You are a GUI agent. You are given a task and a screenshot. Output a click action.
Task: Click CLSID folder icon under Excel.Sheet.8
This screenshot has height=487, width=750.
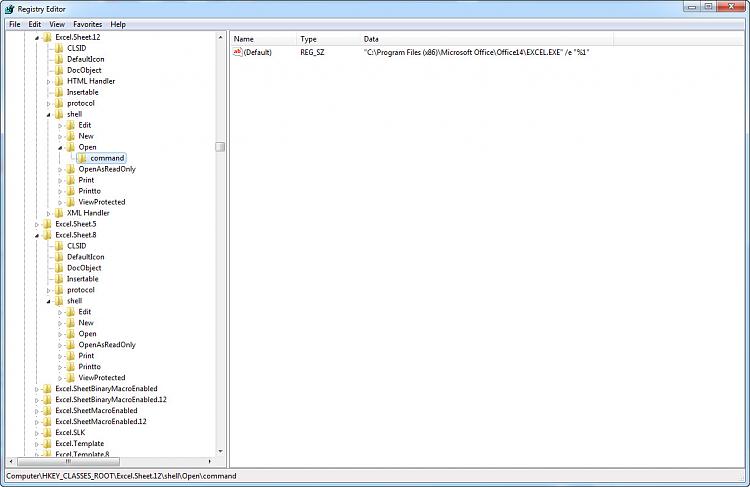(x=59, y=246)
